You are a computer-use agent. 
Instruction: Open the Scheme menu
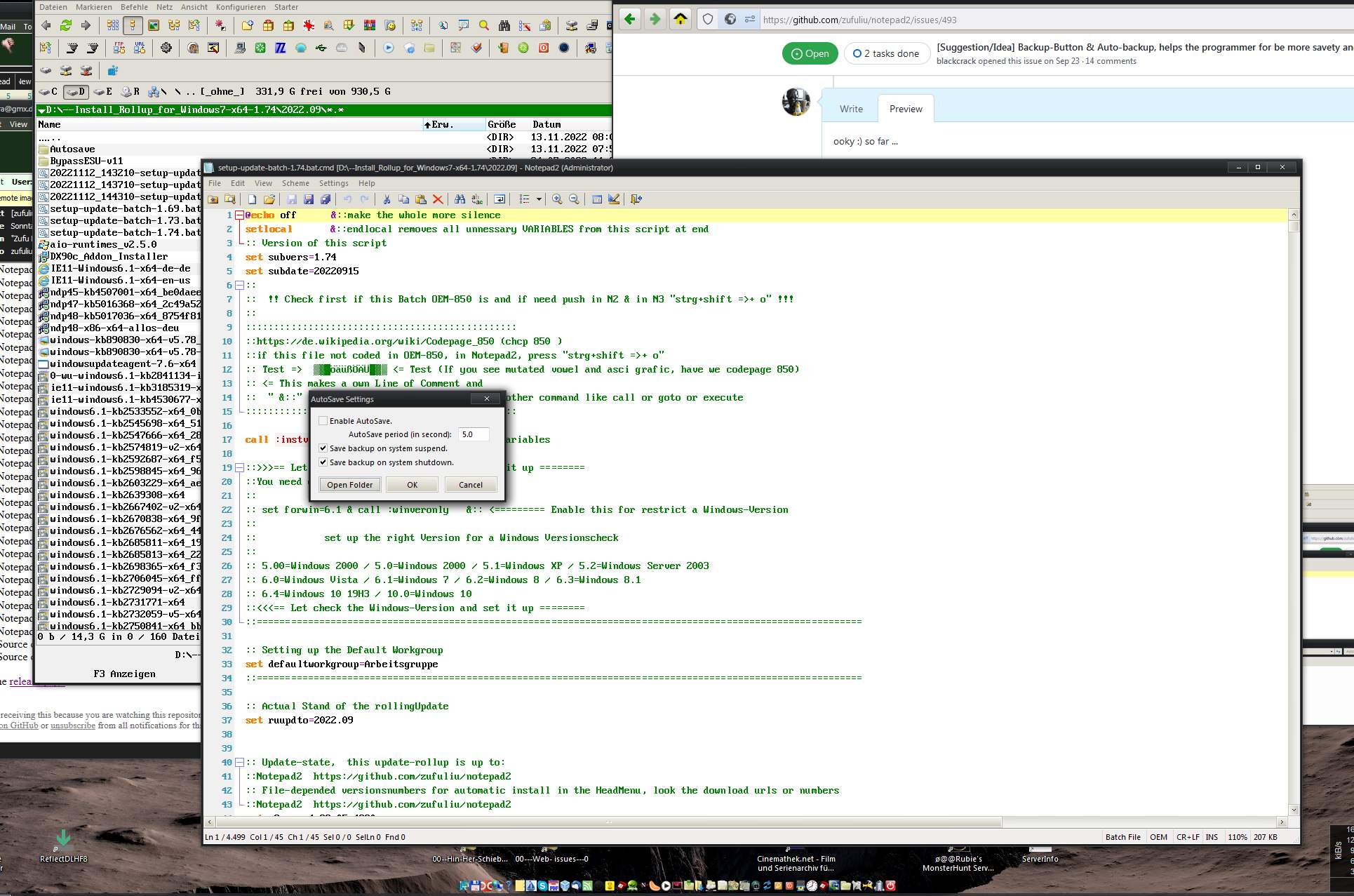pyautogui.click(x=295, y=183)
